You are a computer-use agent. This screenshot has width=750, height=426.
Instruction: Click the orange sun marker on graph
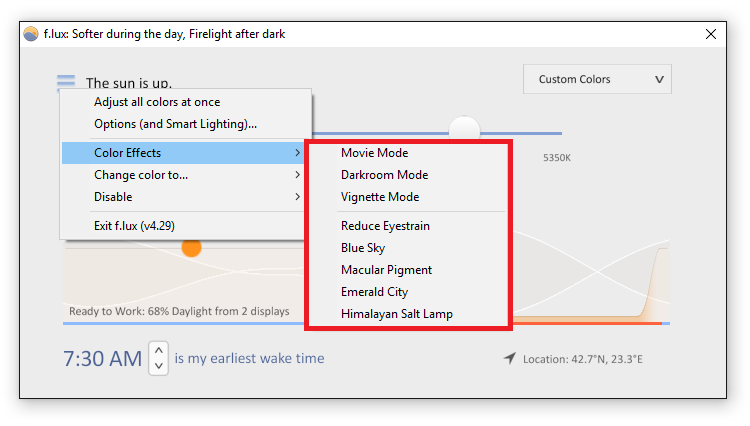click(191, 248)
